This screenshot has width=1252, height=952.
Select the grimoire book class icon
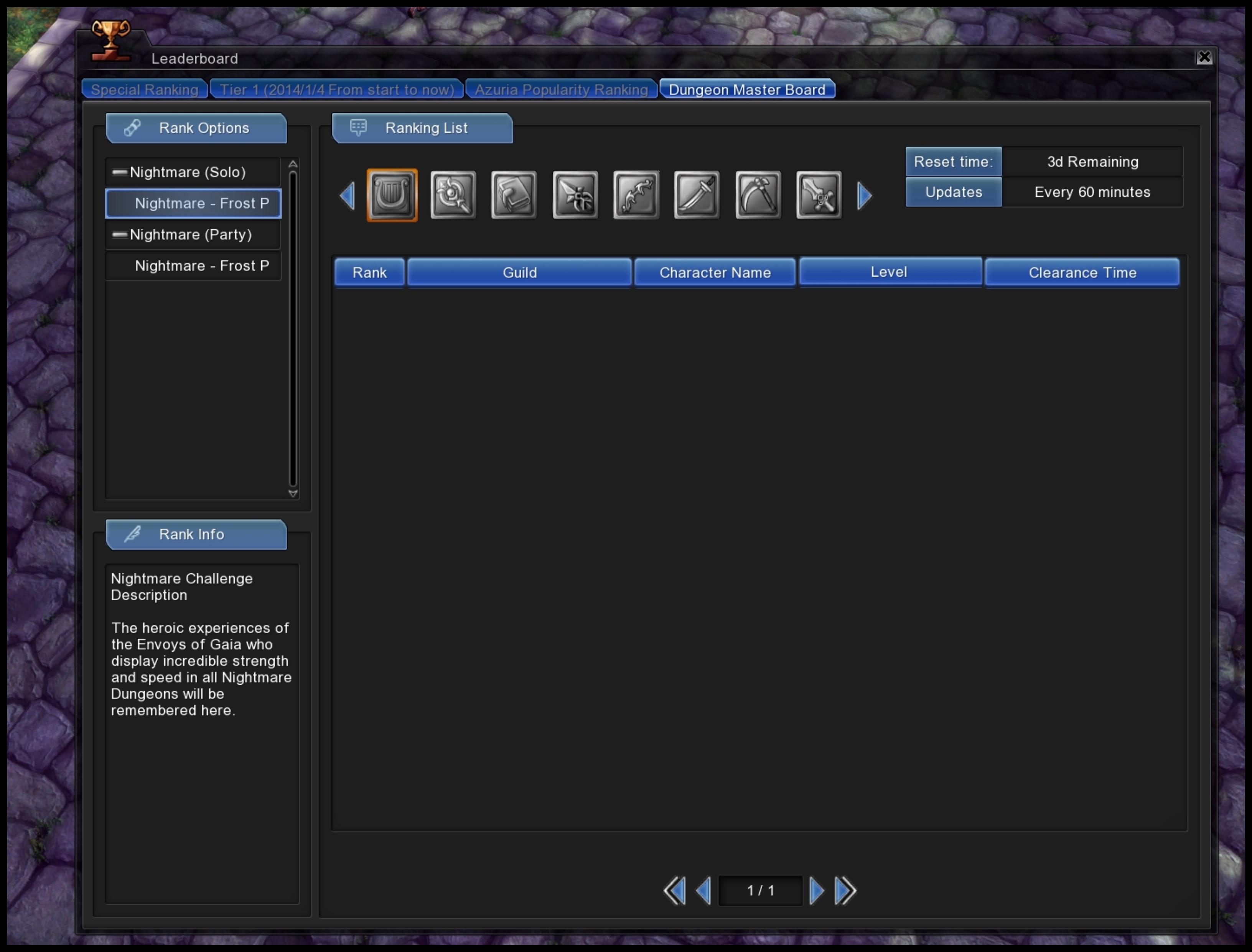[x=514, y=195]
